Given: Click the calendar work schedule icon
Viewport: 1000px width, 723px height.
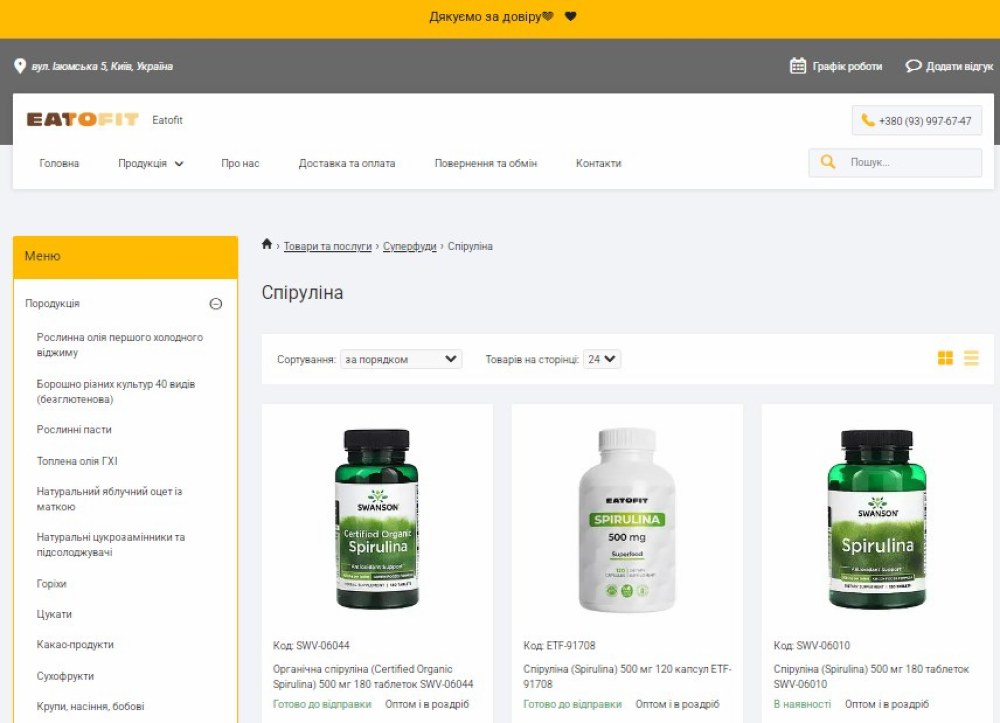Looking at the screenshot, I should (x=797, y=66).
